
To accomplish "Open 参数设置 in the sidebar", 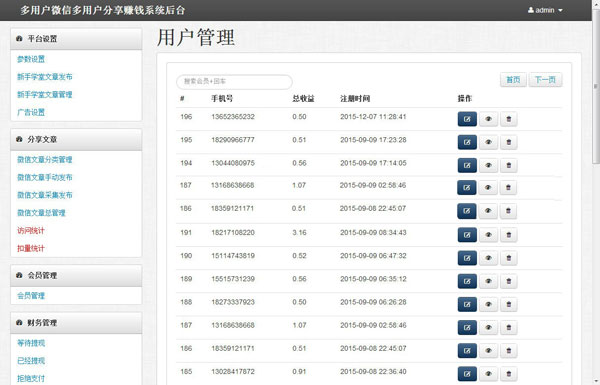I will pos(31,59).
